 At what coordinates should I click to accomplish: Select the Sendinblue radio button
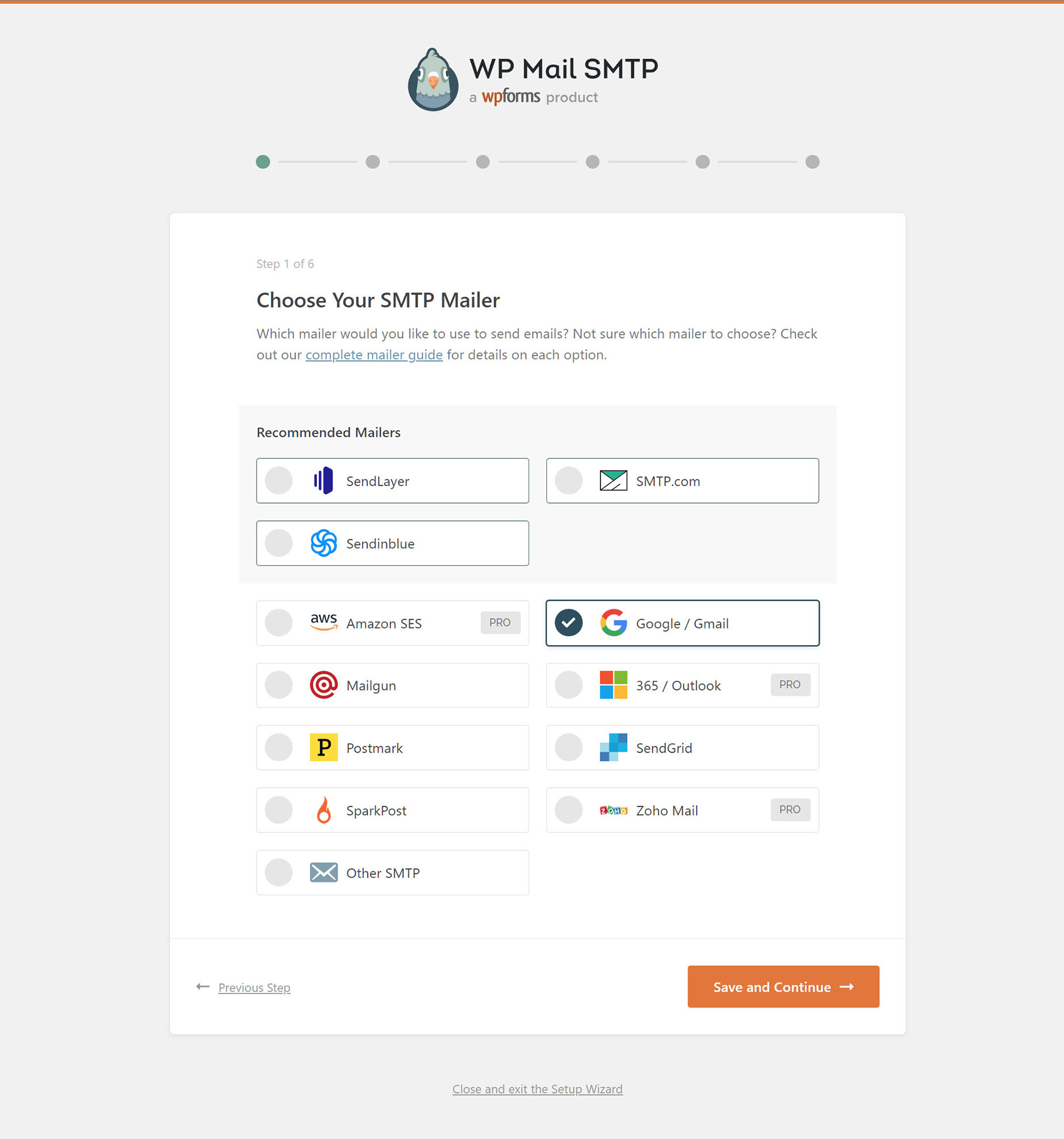[279, 543]
